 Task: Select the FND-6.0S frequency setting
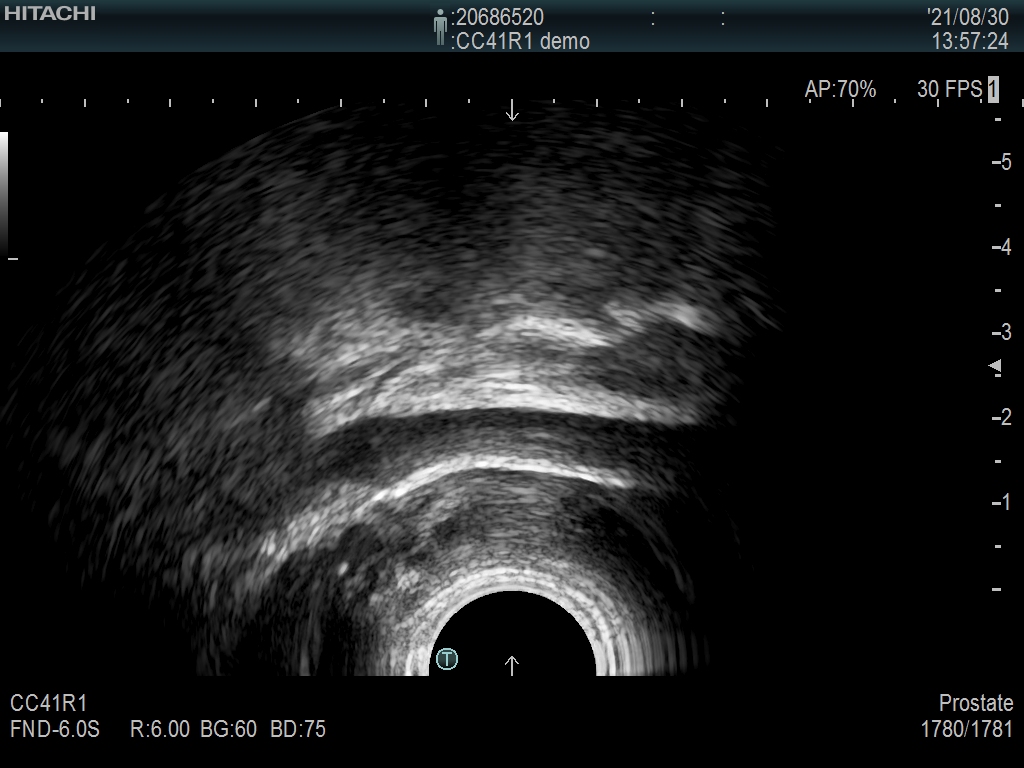click(55, 729)
